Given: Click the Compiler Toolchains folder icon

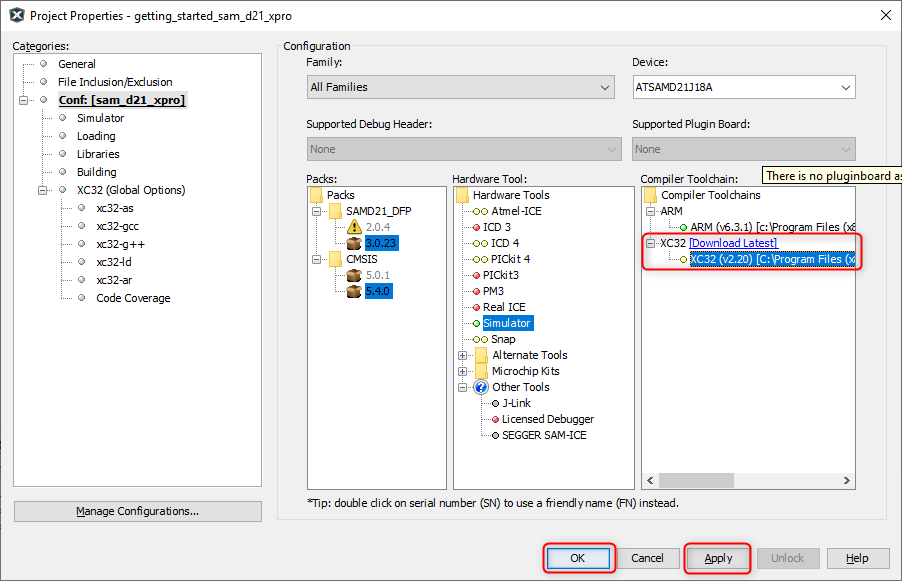Looking at the screenshot, I should (650, 195).
